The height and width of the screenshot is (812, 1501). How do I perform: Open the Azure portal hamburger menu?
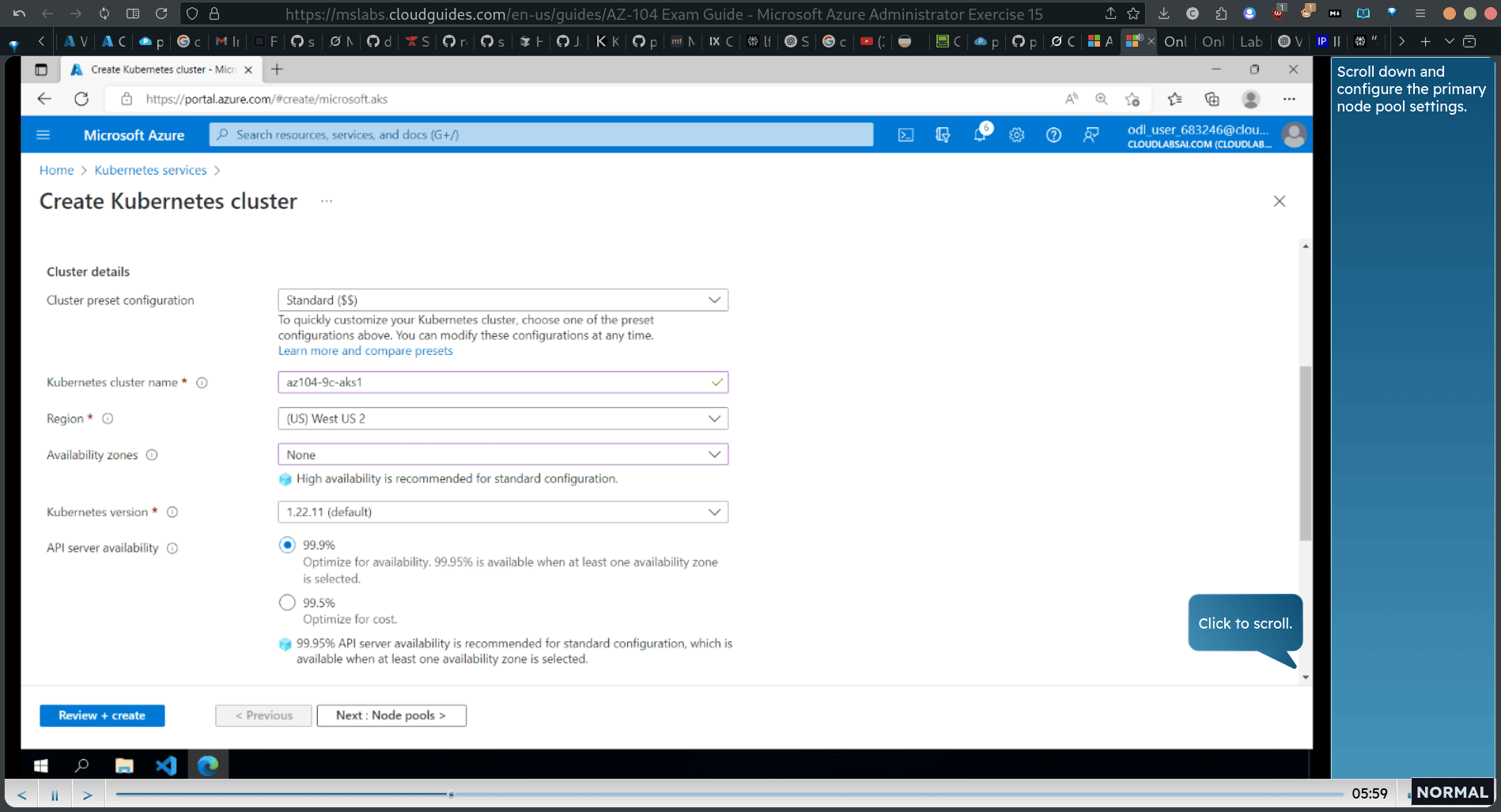(x=43, y=134)
